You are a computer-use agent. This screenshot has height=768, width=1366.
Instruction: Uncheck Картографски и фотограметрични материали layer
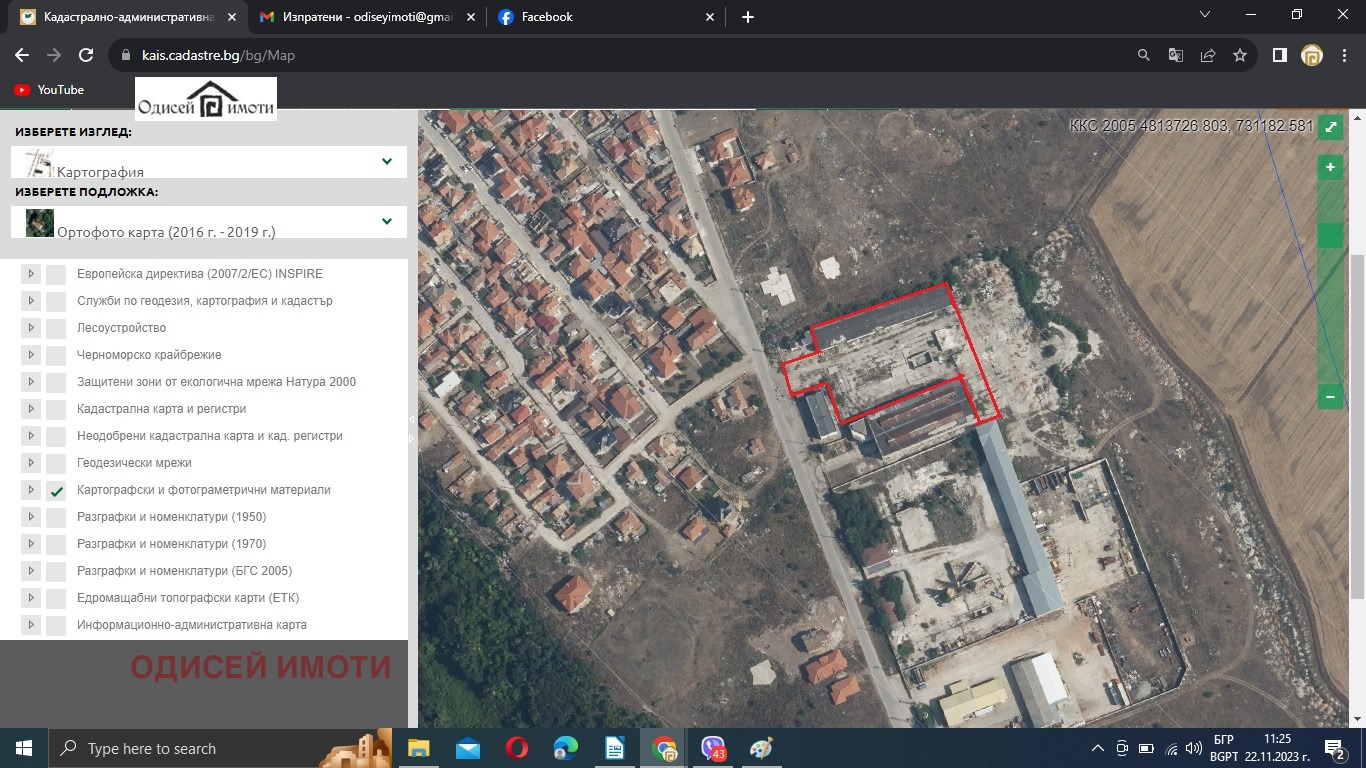[x=57, y=491]
